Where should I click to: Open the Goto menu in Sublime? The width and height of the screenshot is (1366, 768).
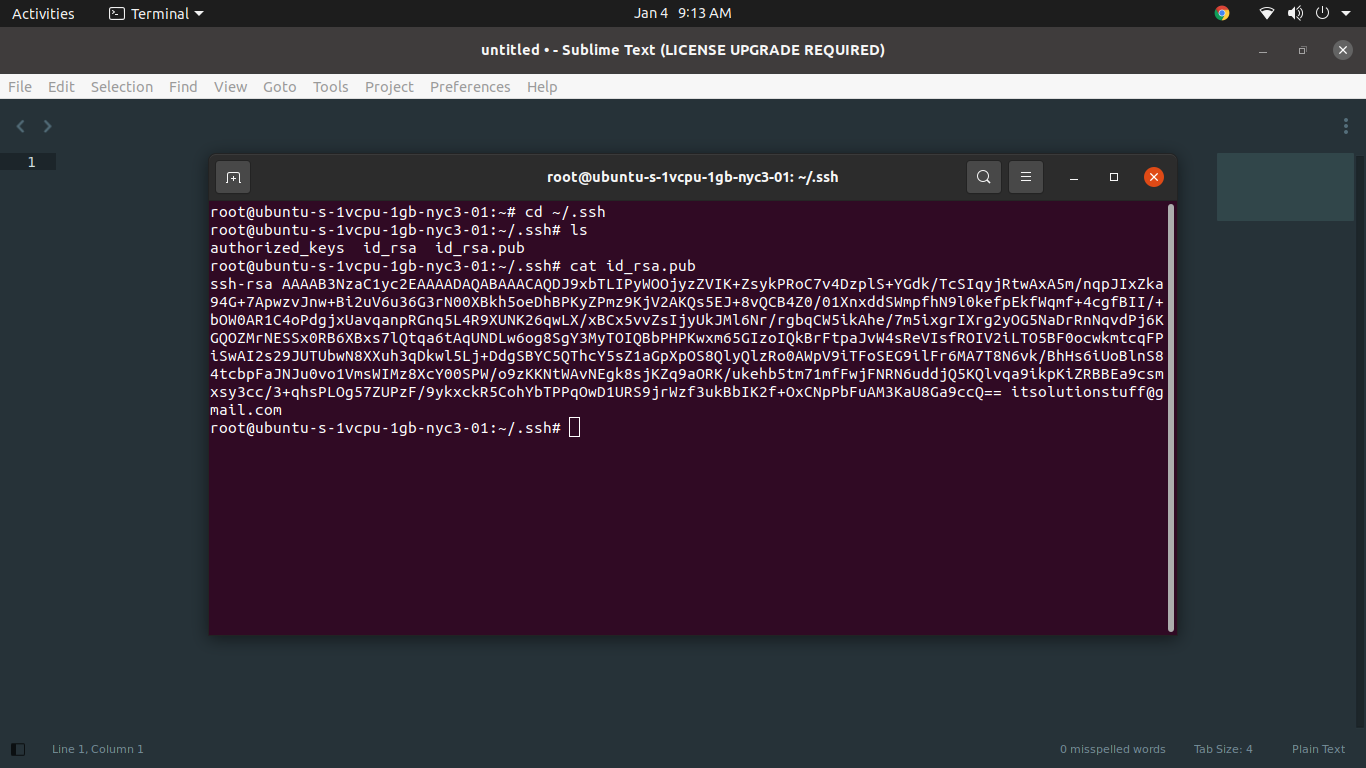coord(279,87)
